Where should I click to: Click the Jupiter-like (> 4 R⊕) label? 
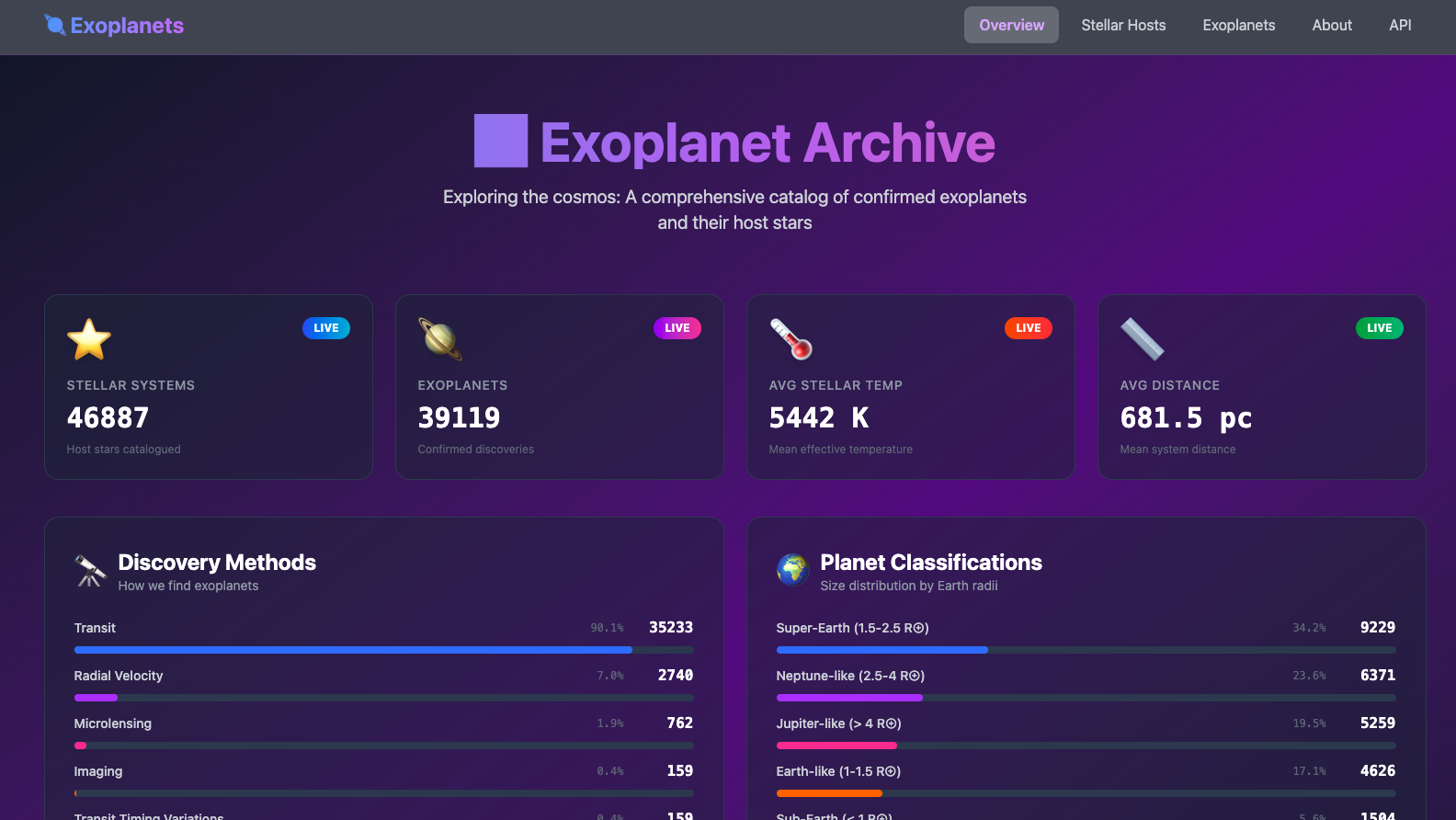coord(838,723)
